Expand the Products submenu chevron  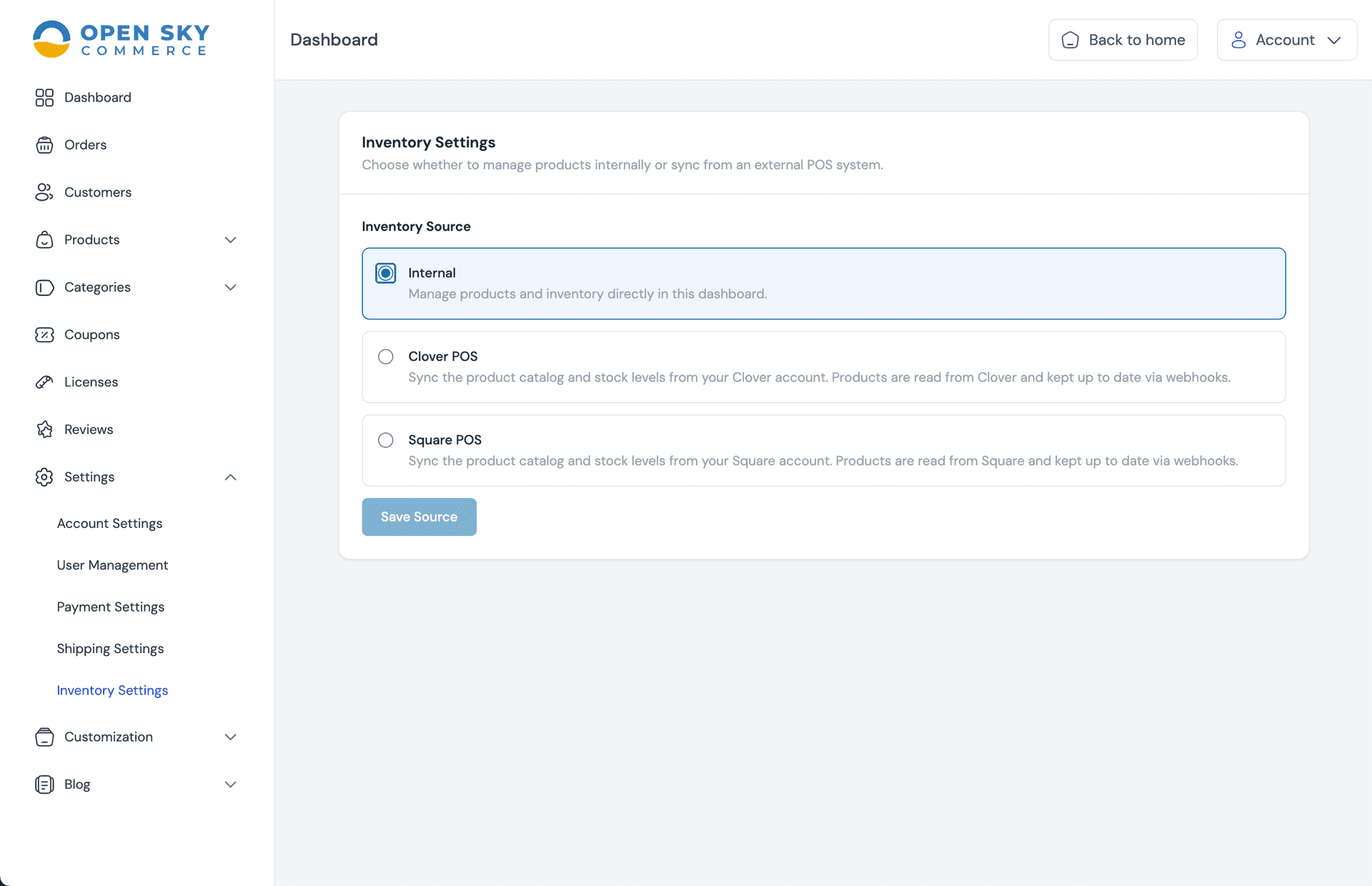[x=230, y=240]
